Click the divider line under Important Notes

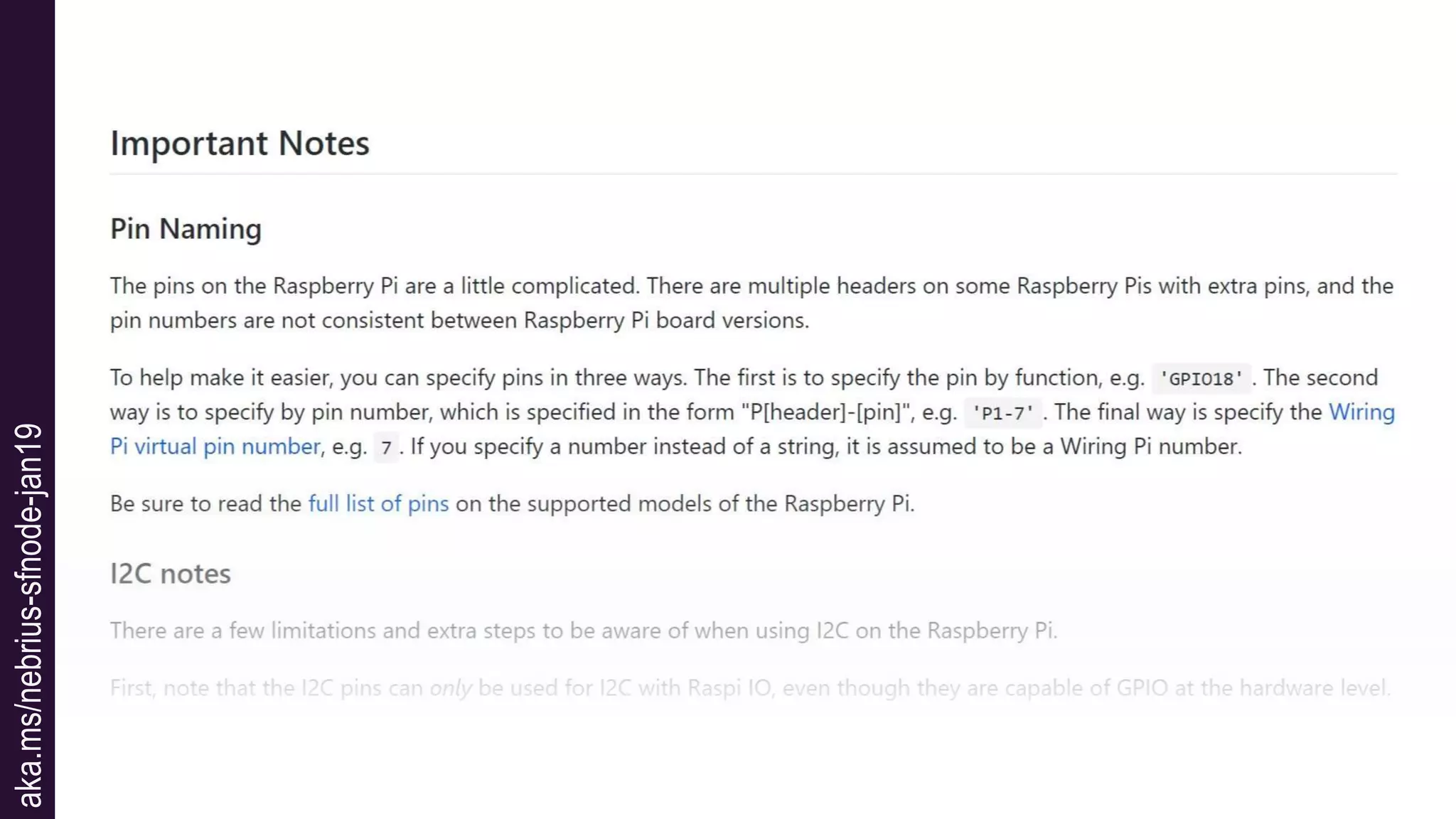pos(753,173)
